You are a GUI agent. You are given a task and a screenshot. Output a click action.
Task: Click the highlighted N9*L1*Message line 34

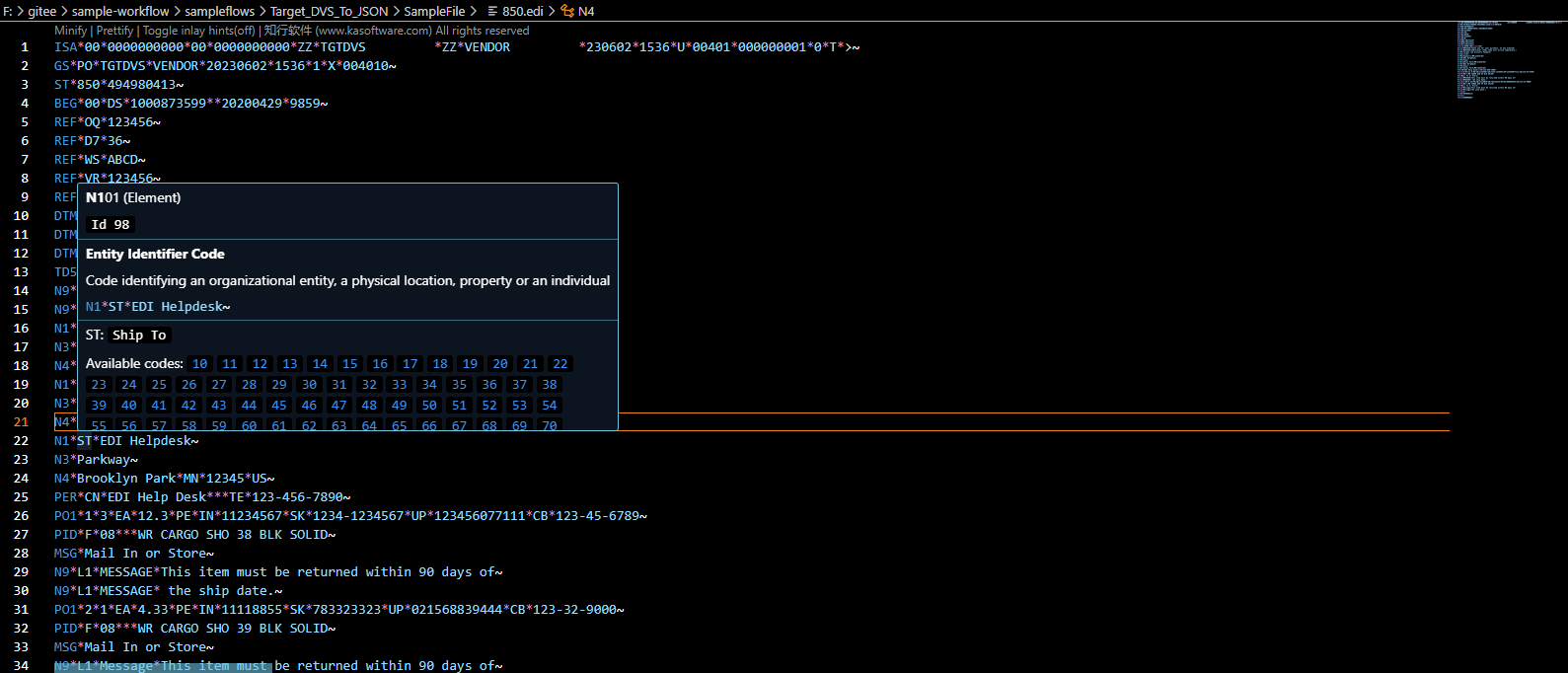278,666
